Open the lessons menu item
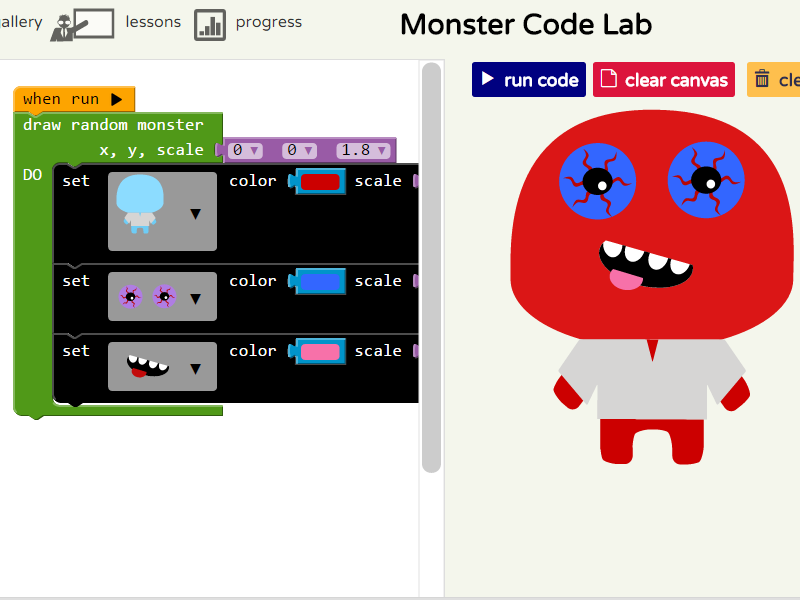 153,22
